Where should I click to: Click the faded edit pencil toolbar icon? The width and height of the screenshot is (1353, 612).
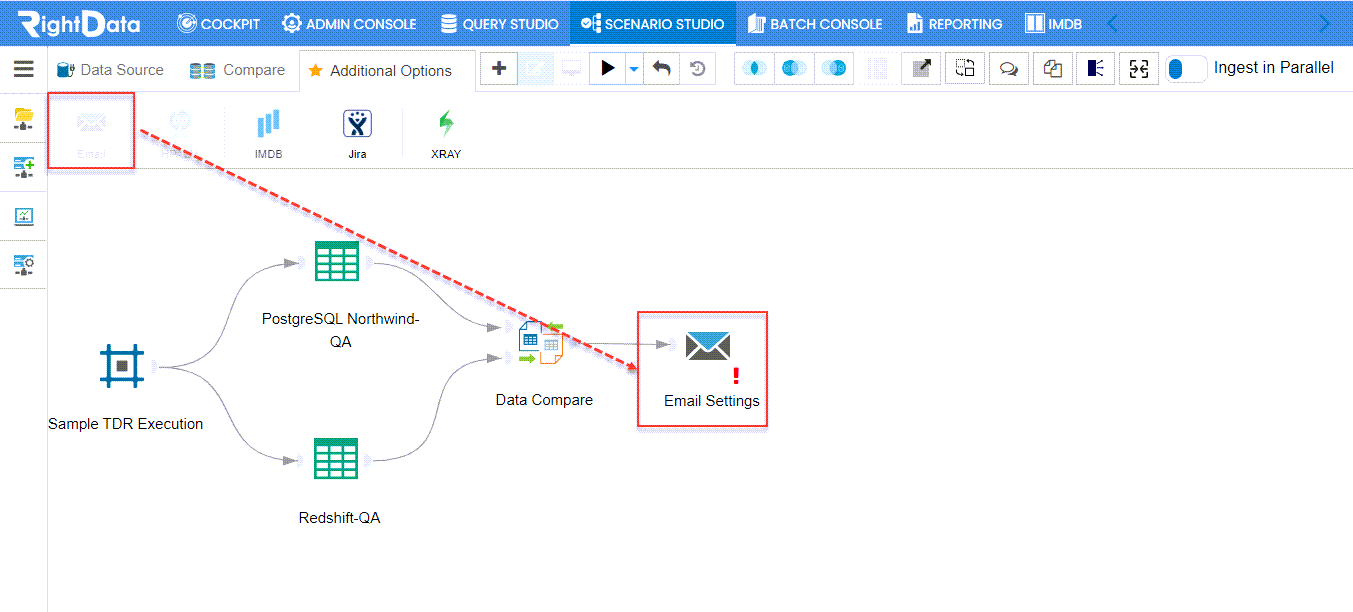pos(536,68)
